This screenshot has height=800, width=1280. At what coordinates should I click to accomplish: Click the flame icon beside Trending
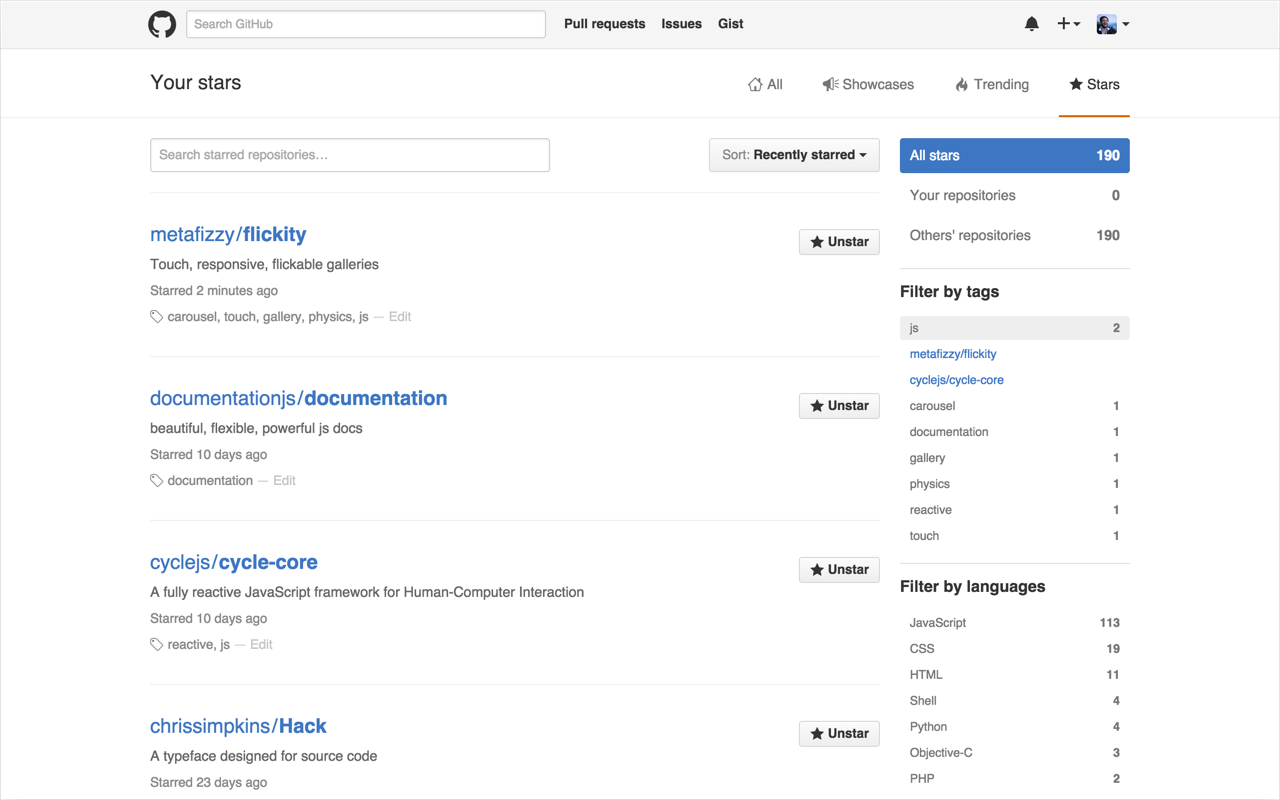tap(960, 84)
